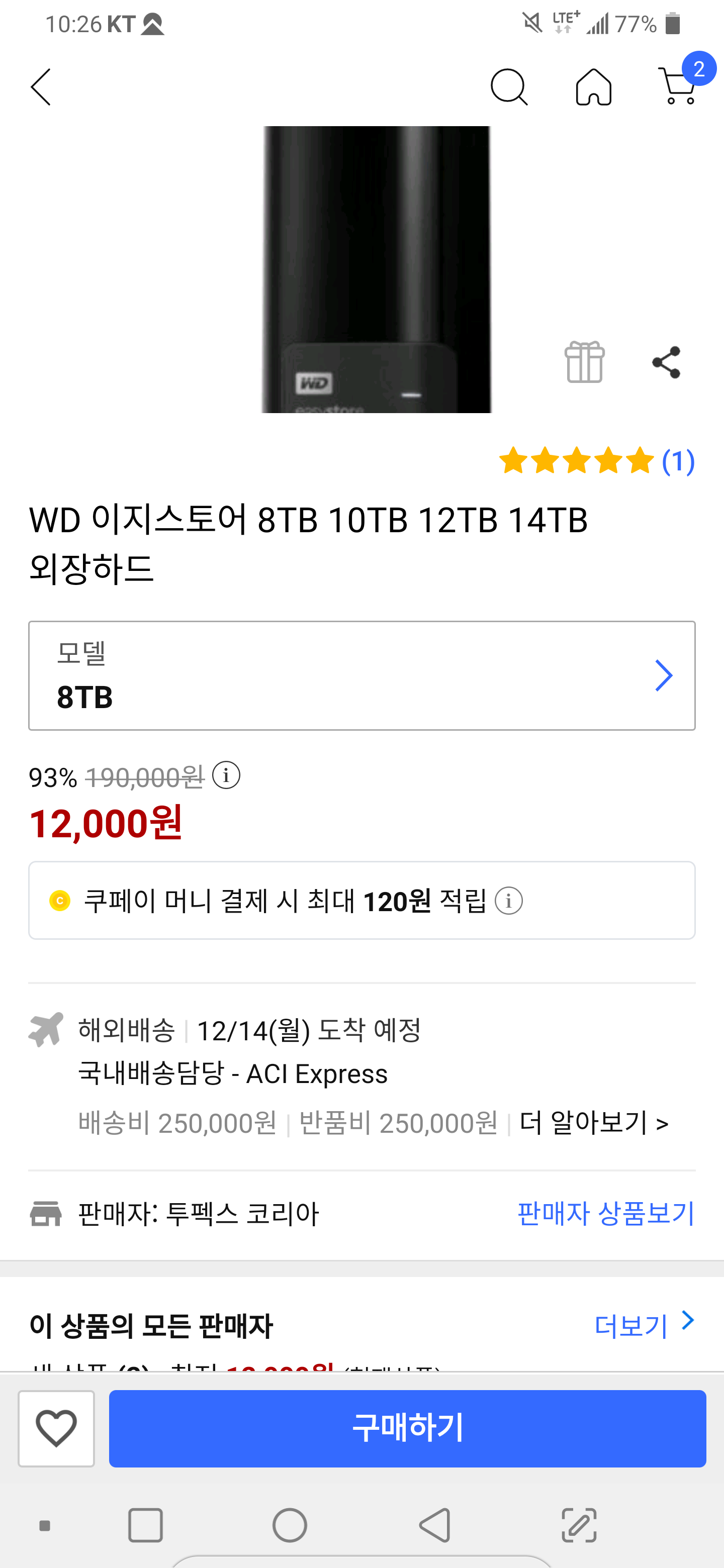Toggle the wishlist heart button
Viewport: 724px width, 1568px height.
56,1428
